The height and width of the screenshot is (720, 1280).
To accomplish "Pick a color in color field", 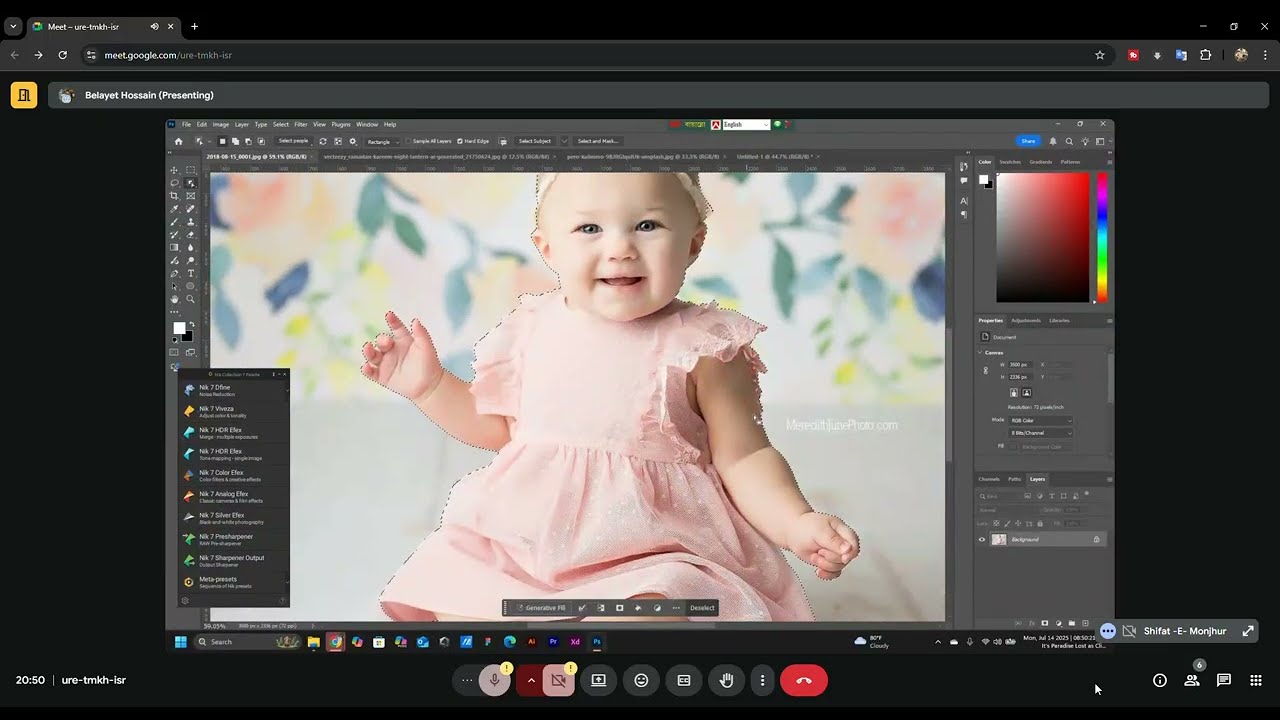I will click(1042, 237).
